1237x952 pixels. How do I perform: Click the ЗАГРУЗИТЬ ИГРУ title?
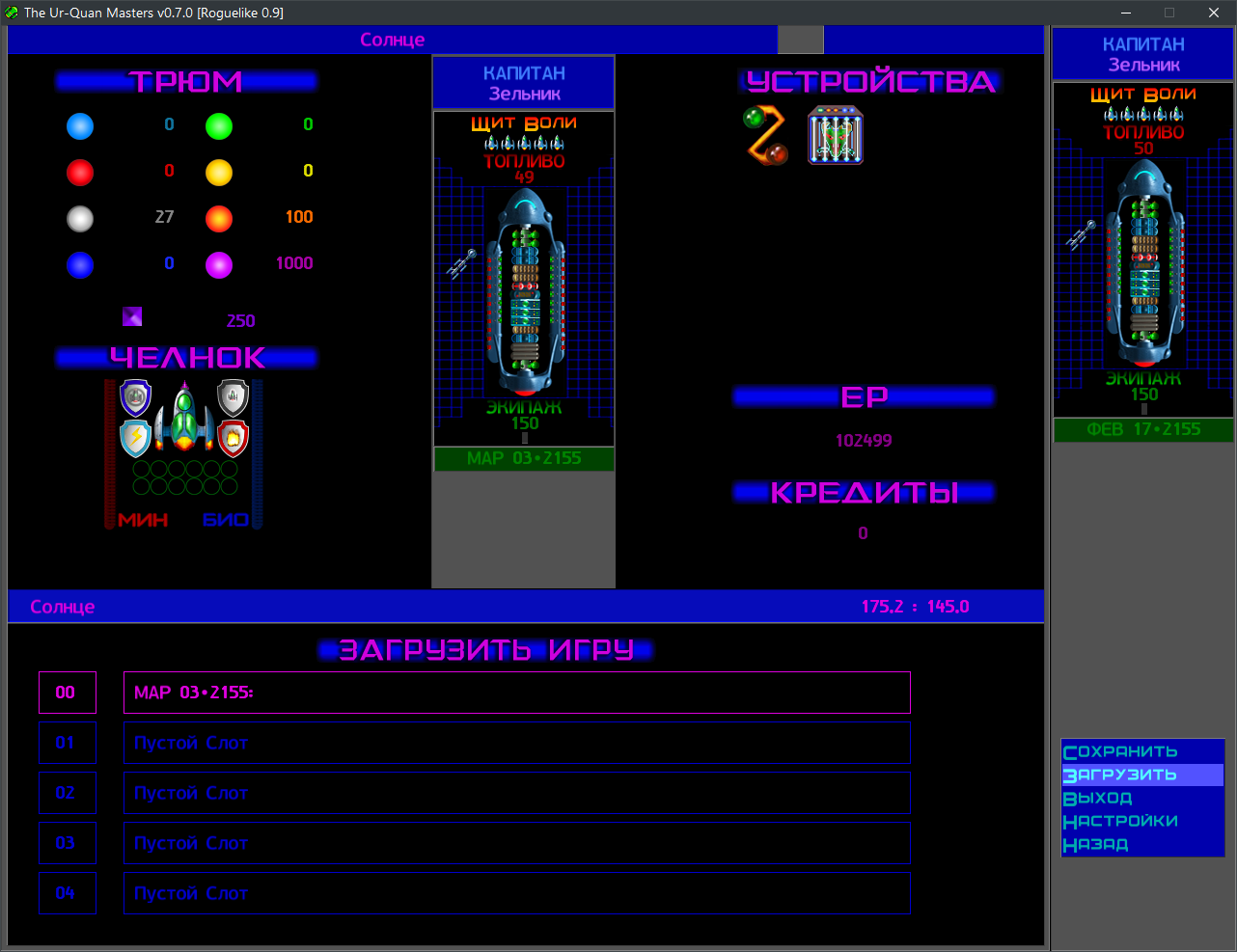click(x=486, y=650)
